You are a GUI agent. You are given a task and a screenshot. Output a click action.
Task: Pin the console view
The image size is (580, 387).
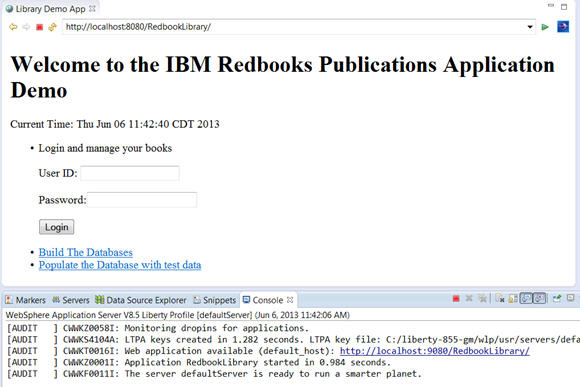pyautogui.click(x=557, y=298)
